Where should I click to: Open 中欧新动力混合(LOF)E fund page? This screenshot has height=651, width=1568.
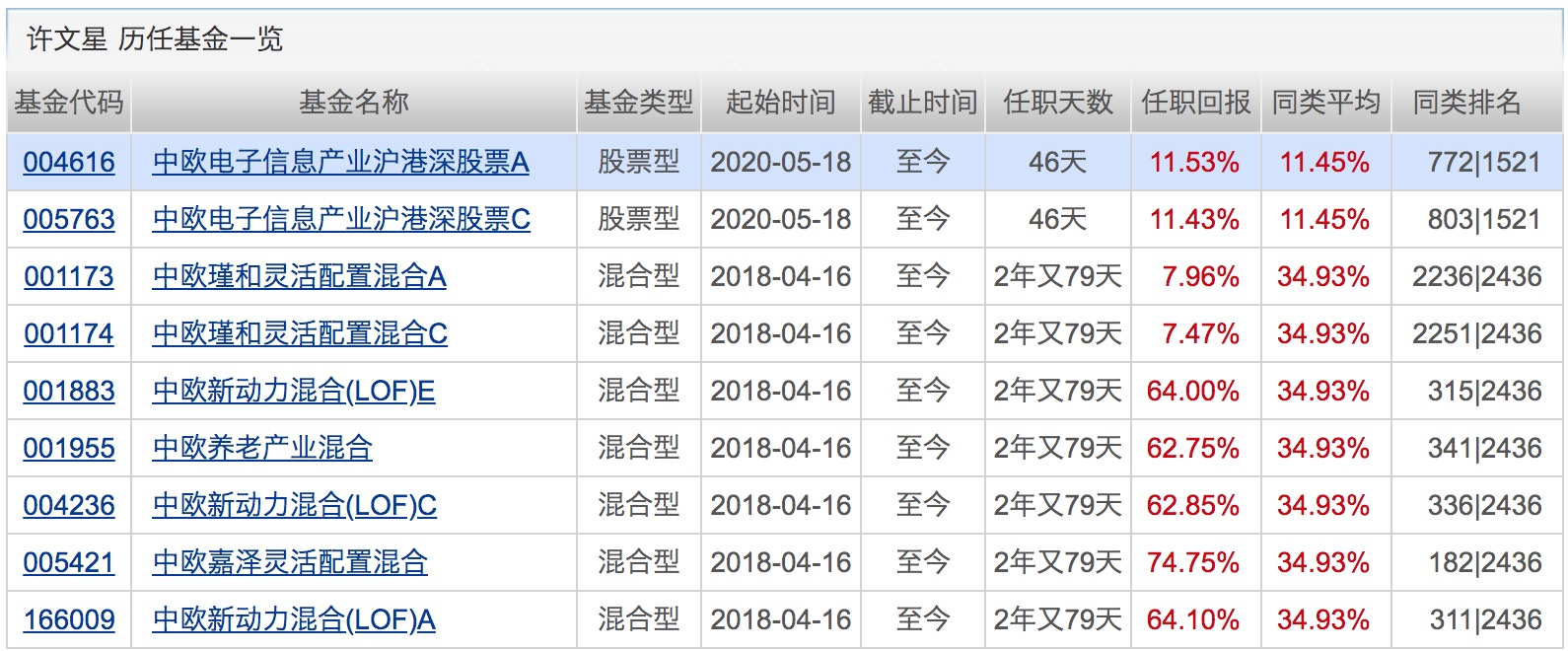click(x=294, y=391)
